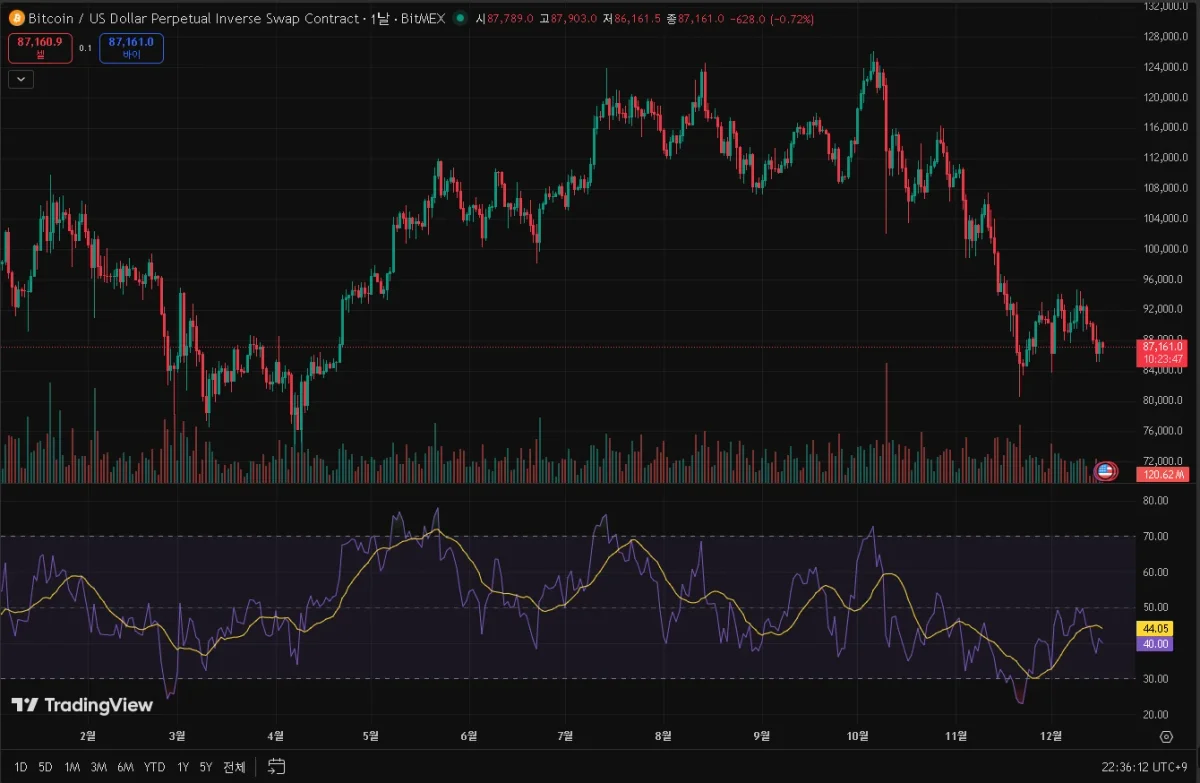The width and height of the screenshot is (1200, 783).
Task: Select the 5D time range
Action: click(x=45, y=767)
